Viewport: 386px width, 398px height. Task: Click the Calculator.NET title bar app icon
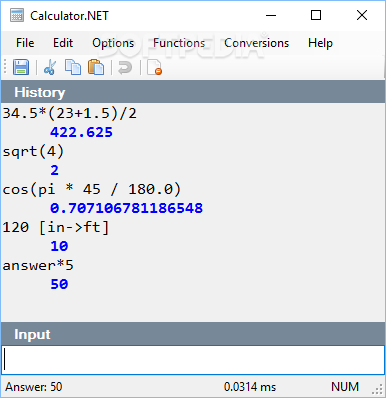(x=17, y=16)
